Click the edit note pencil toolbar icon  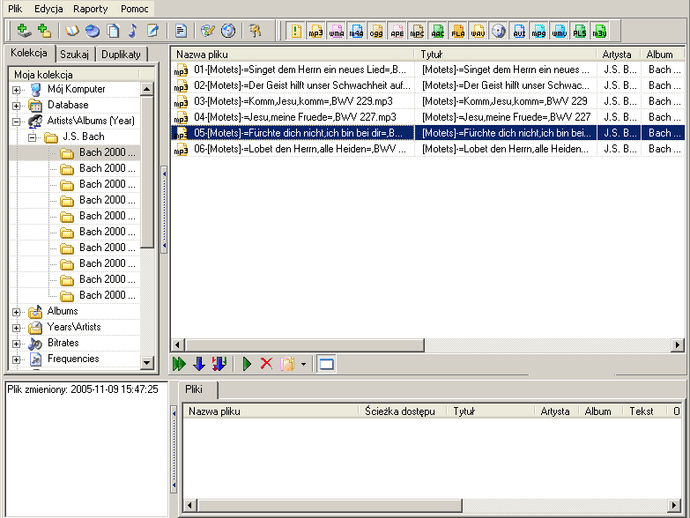pyautogui.click(x=153, y=31)
